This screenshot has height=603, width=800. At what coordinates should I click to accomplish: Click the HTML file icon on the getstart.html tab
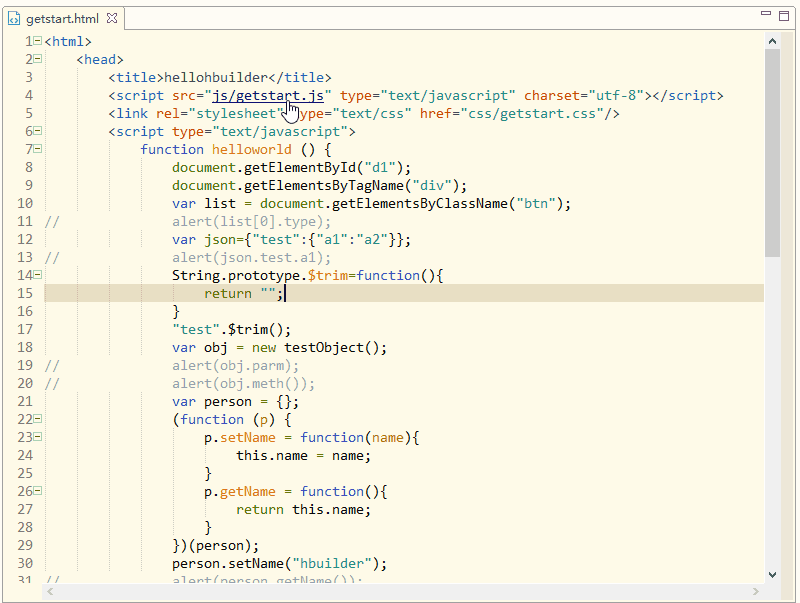[x=14, y=18]
